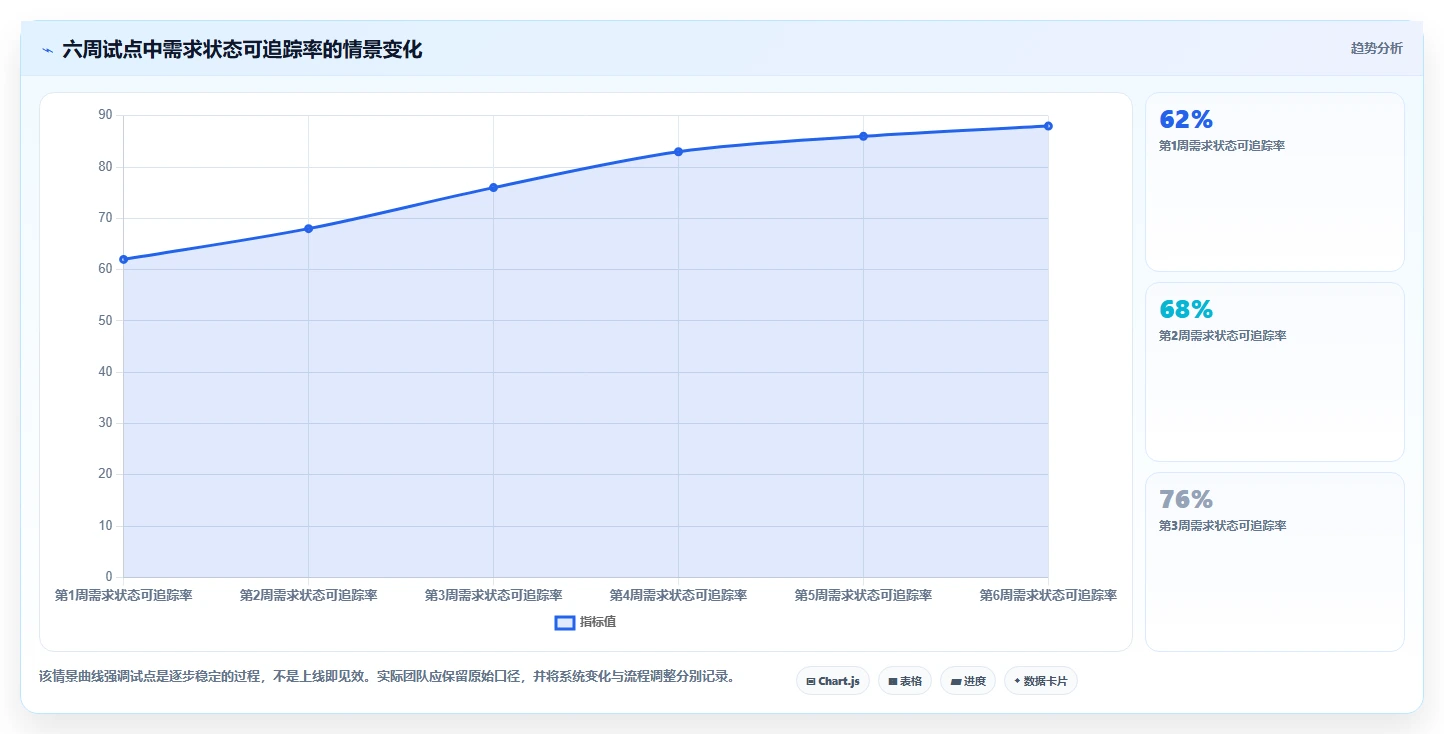
Task: Click the Chart.js tag icon
Action: pos(811,681)
